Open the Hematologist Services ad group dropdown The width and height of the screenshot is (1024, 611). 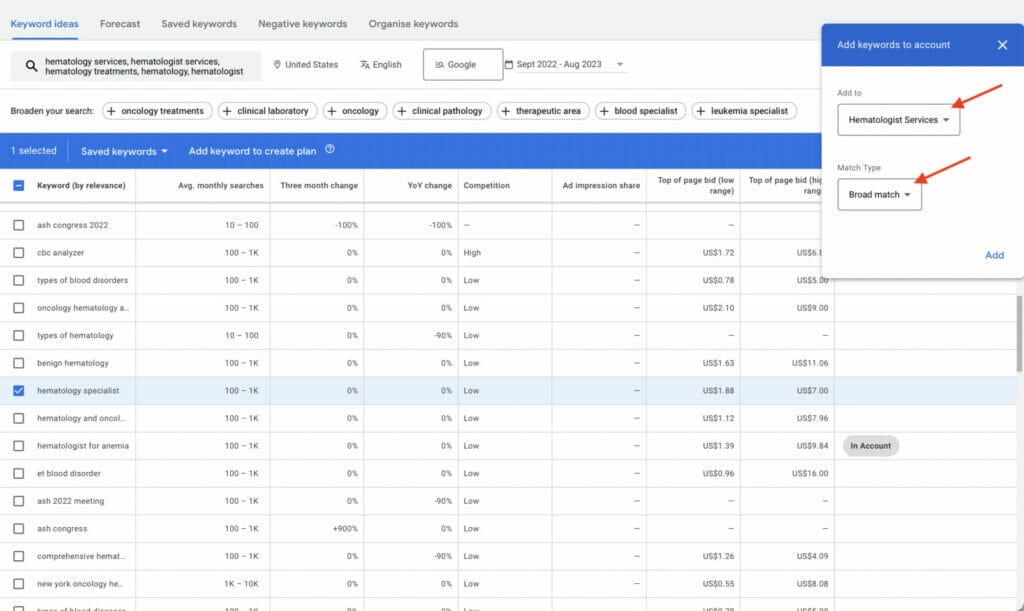898,120
